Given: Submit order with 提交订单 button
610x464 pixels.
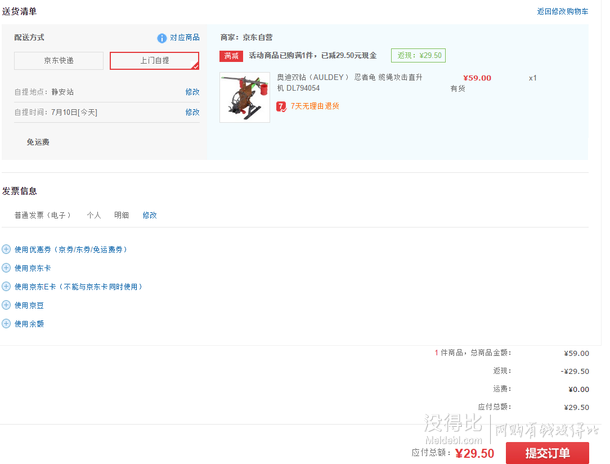Looking at the screenshot, I should click(x=546, y=453).
